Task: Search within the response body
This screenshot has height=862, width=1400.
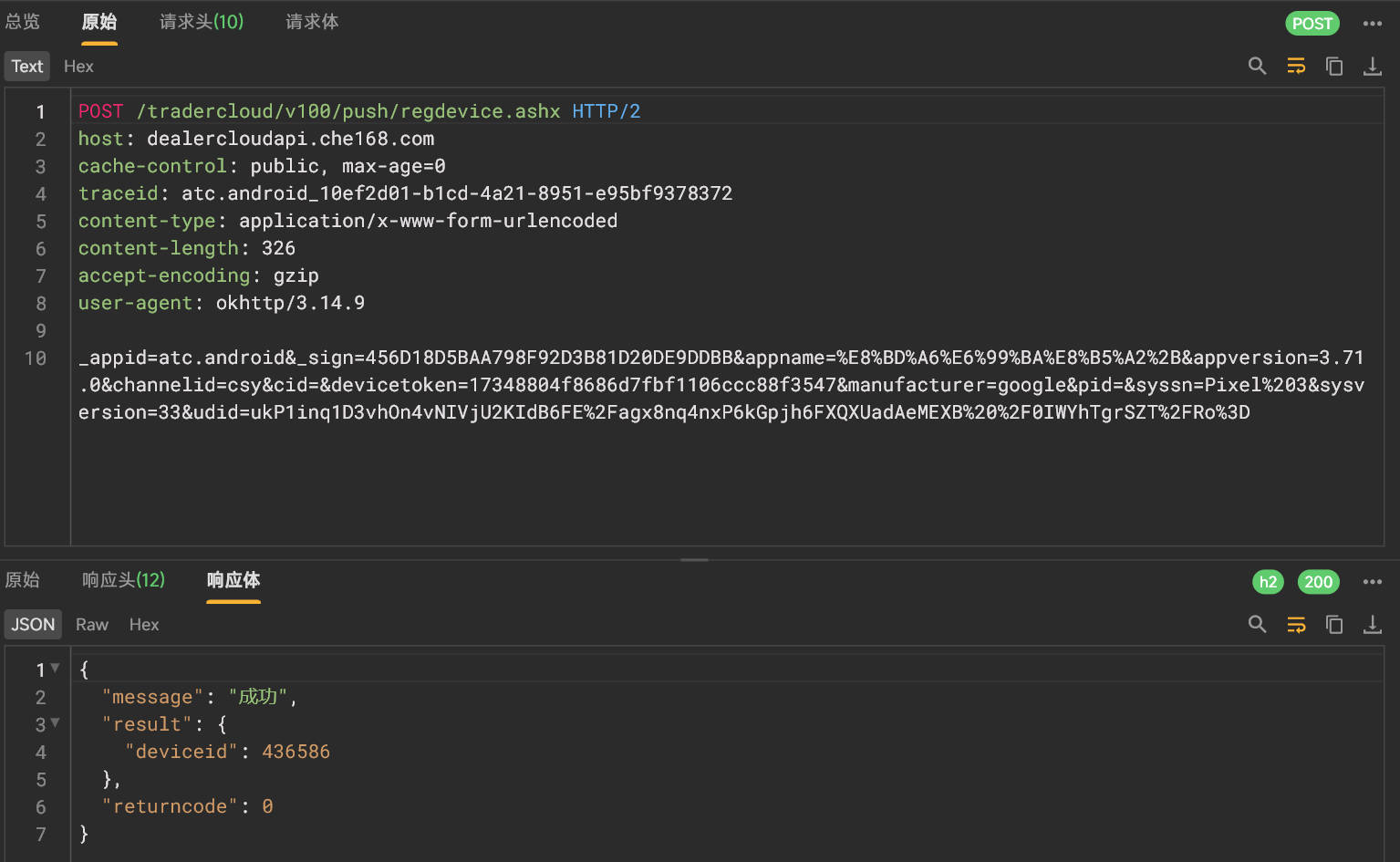Action: click(x=1257, y=624)
